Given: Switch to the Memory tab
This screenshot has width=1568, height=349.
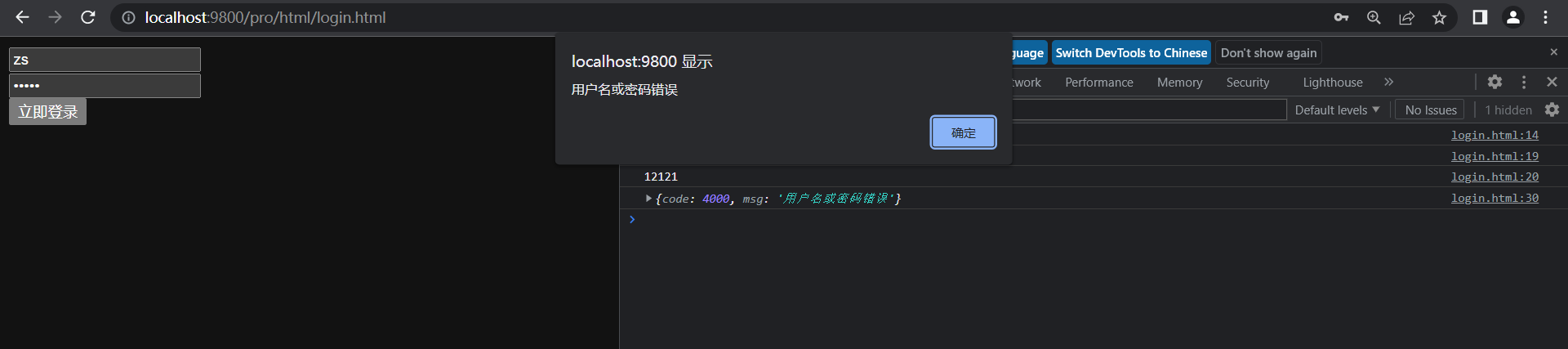Looking at the screenshot, I should pyautogui.click(x=1179, y=83).
